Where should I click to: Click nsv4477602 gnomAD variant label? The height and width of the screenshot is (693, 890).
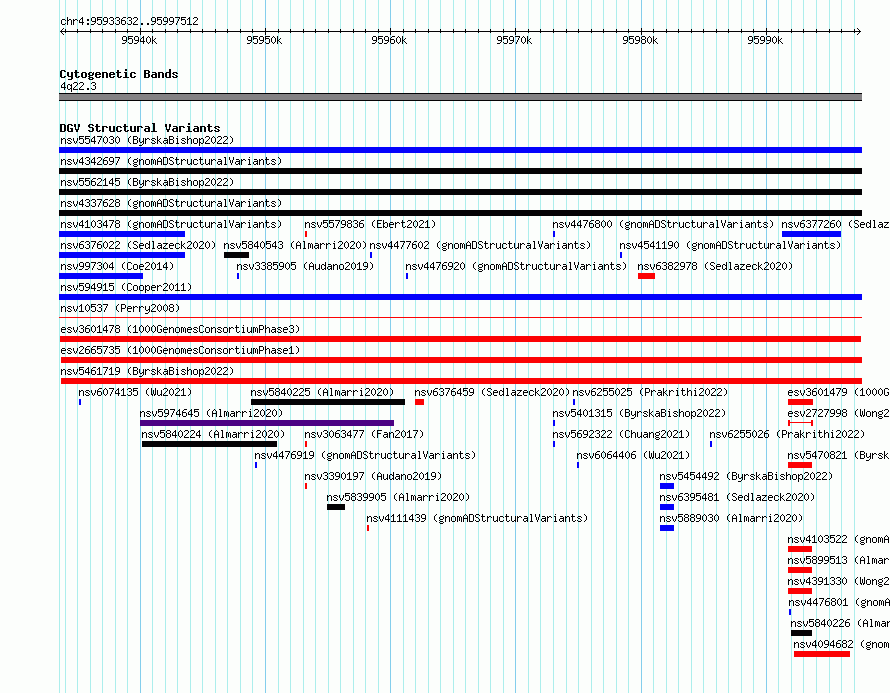pyautogui.click(x=480, y=245)
